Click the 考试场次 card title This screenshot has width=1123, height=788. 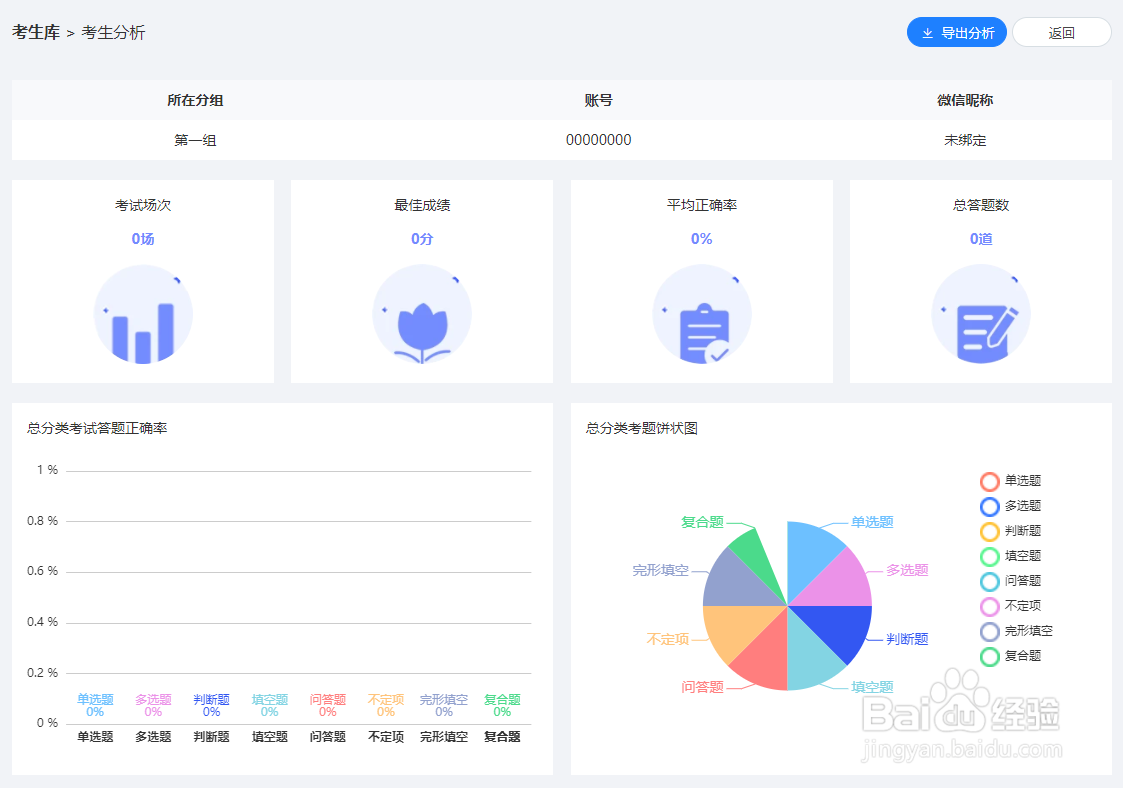[x=143, y=206]
